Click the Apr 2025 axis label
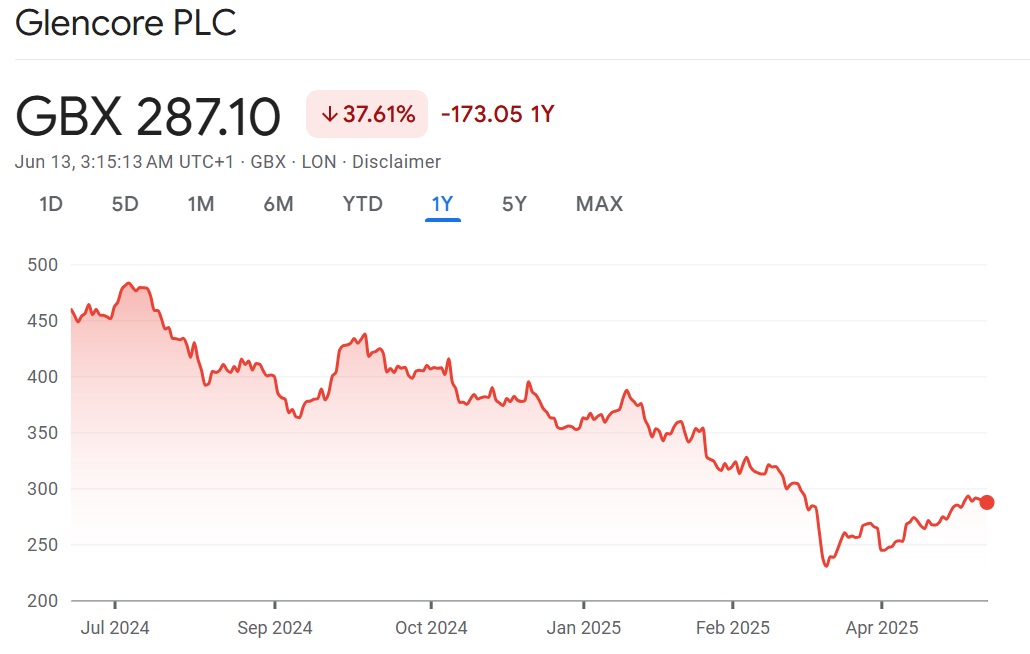 click(882, 628)
